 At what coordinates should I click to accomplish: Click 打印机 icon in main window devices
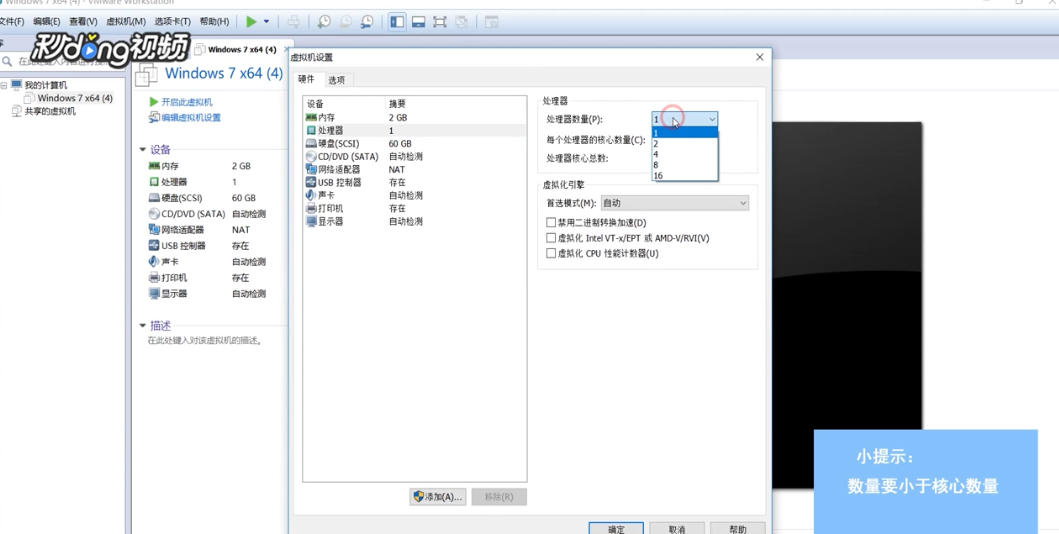[x=154, y=277]
